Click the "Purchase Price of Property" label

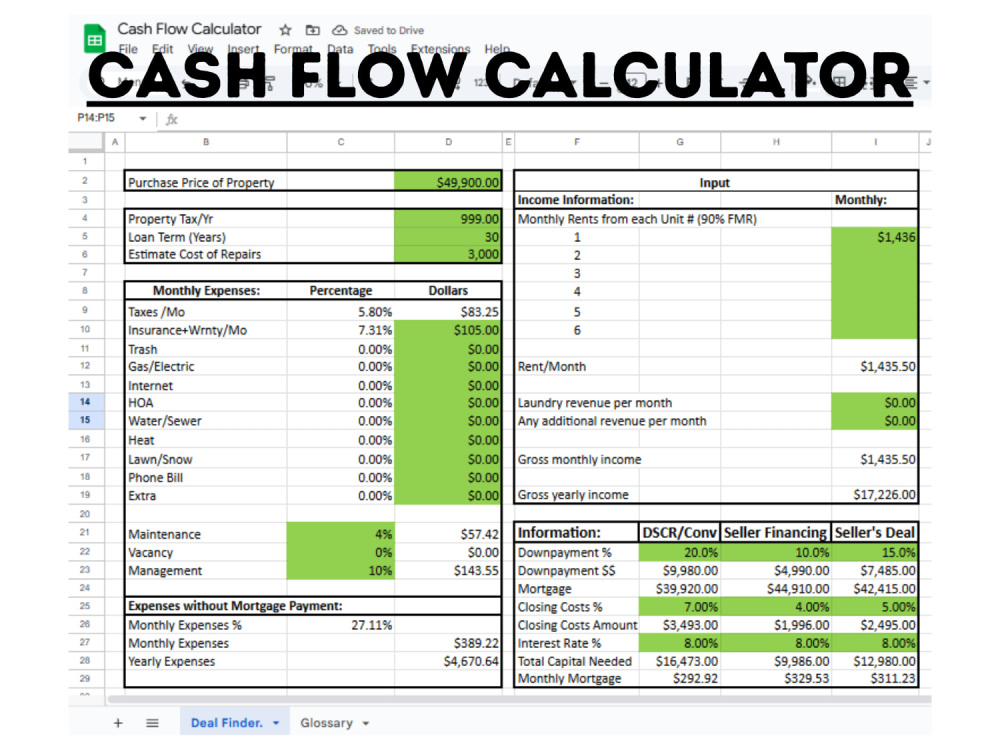point(201,182)
